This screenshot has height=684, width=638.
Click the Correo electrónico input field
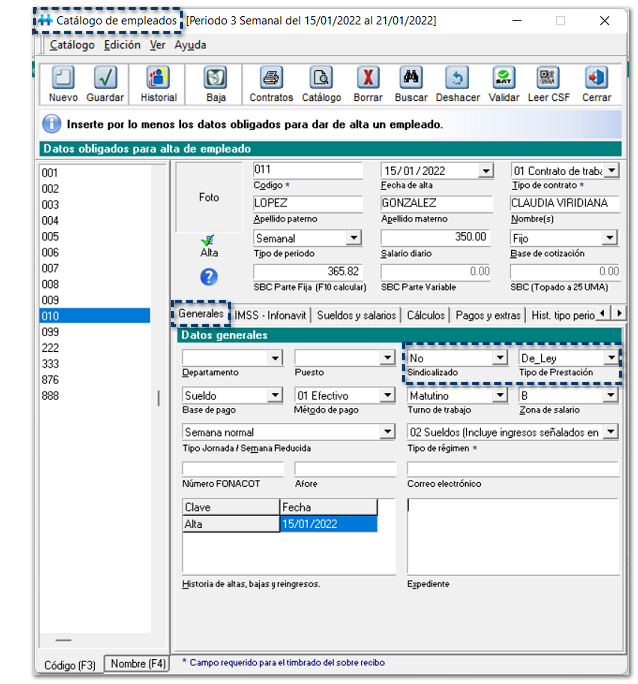click(511, 468)
